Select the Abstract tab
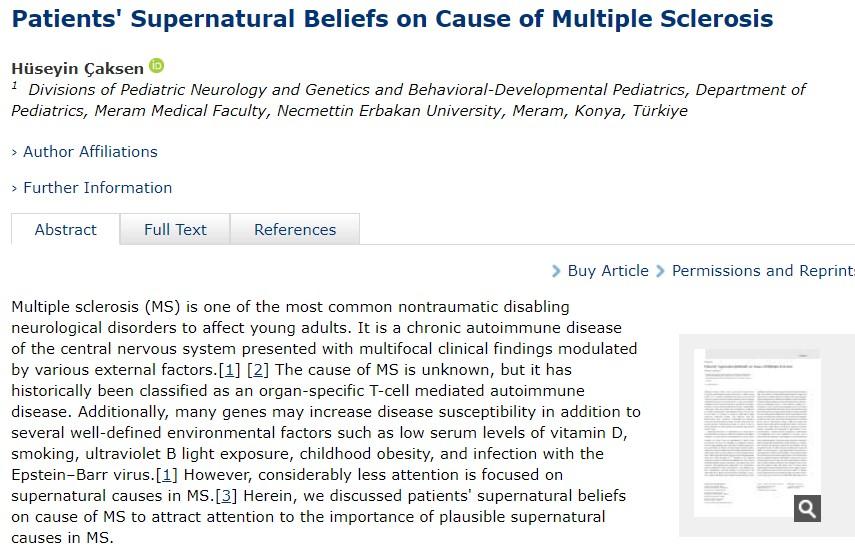 click(x=66, y=230)
